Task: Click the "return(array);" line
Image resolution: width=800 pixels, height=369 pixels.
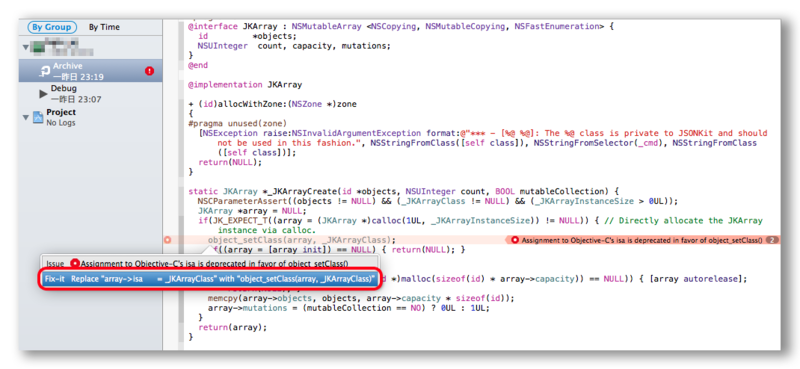Action: pyautogui.click(x=232, y=328)
